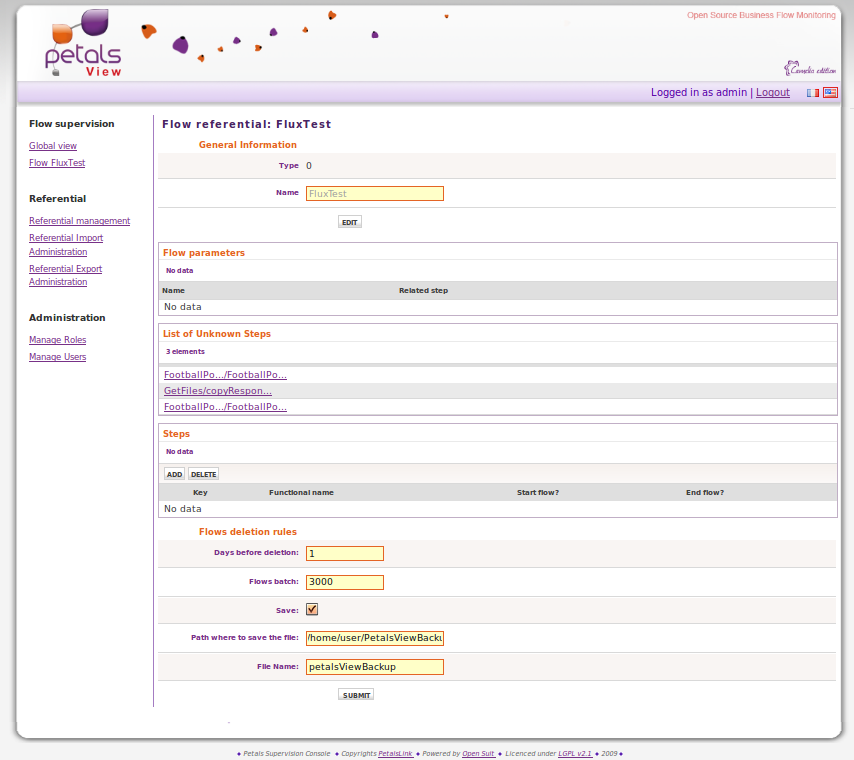Open the GetFiles/copyRespon... unknown step

coord(218,391)
